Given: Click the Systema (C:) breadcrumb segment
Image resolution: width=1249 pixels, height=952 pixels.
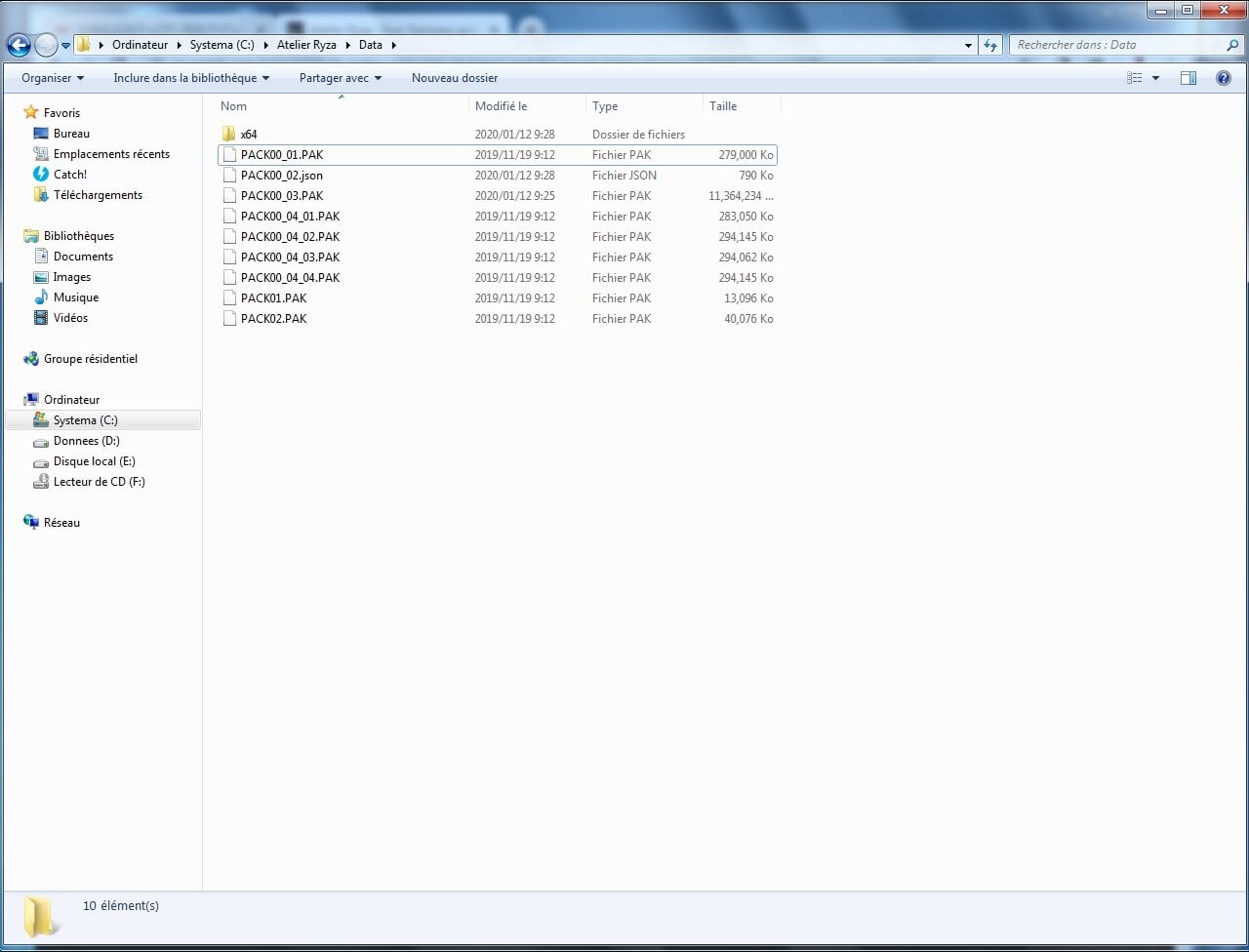Looking at the screenshot, I should (x=222, y=45).
